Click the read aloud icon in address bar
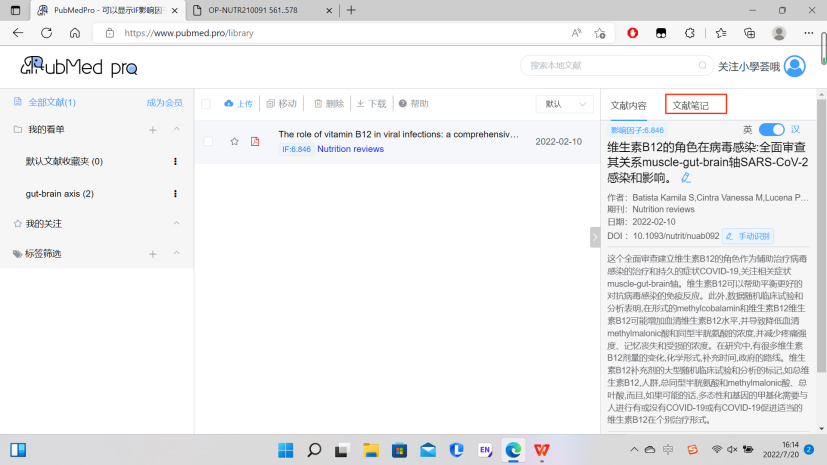The height and width of the screenshot is (465, 827). pos(576,33)
